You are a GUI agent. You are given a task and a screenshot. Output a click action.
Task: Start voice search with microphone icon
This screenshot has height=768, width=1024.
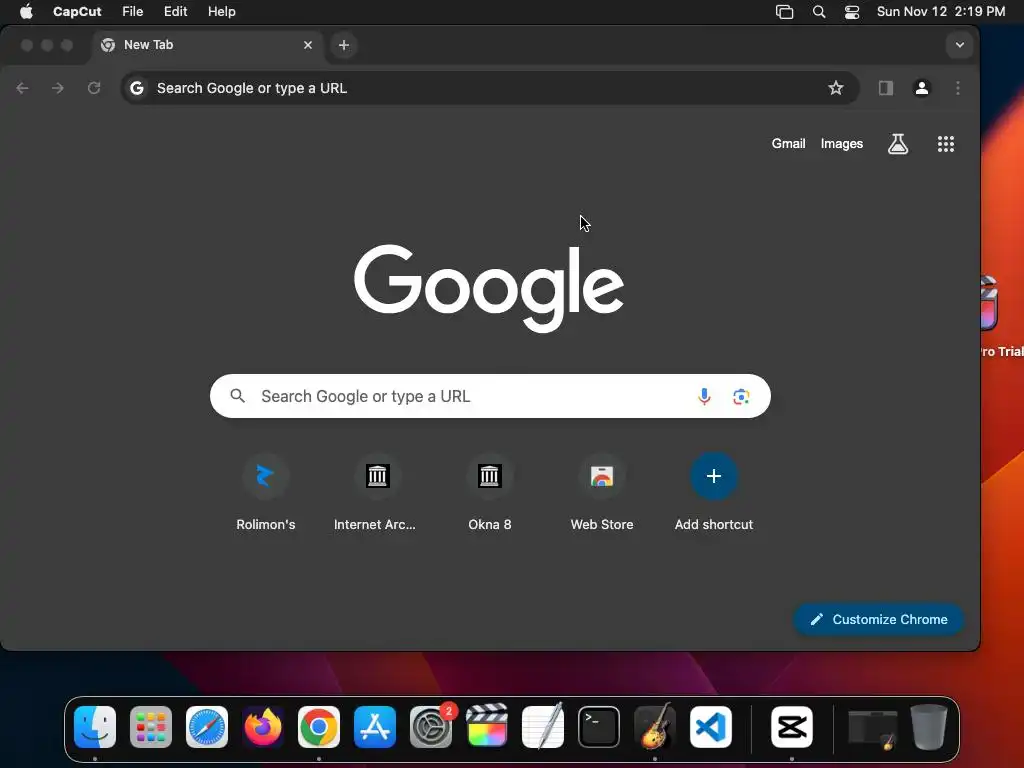pos(704,396)
